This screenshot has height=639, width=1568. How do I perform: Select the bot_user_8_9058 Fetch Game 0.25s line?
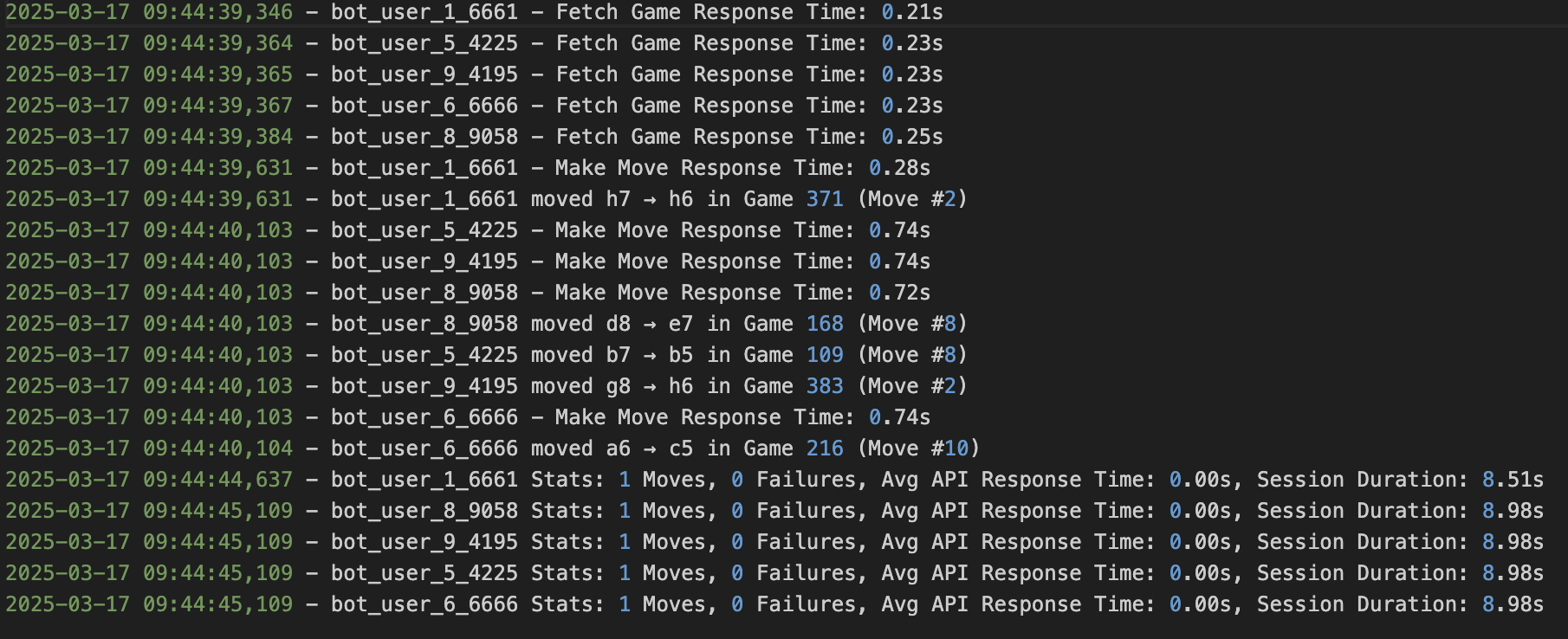point(475,137)
